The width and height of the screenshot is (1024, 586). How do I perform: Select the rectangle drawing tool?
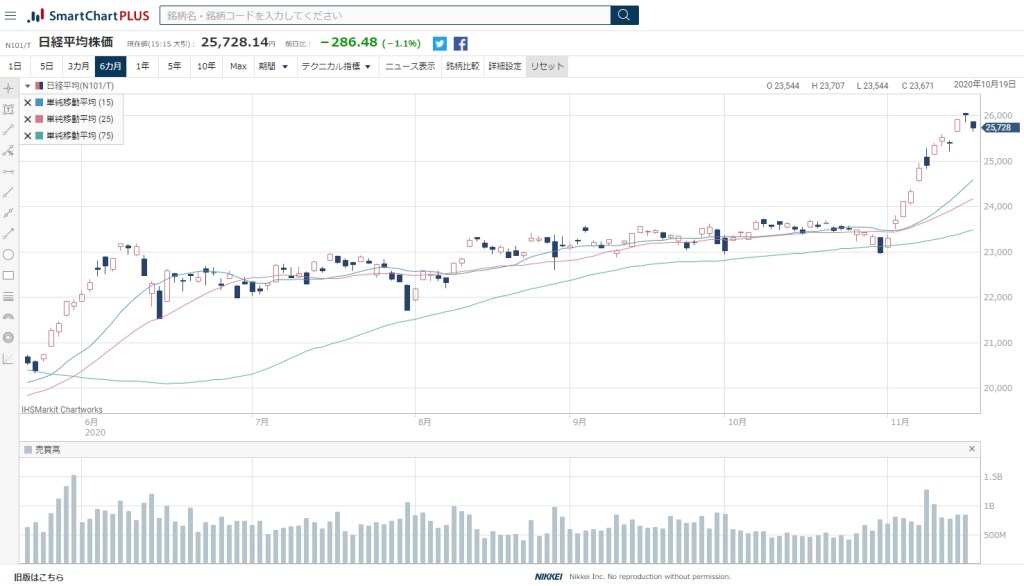pyautogui.click(x=9, y=275)
